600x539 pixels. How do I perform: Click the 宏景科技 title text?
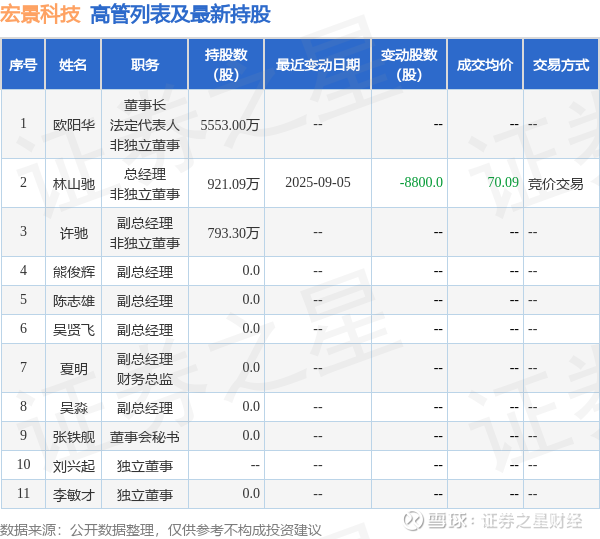click(x=40, y=15)
